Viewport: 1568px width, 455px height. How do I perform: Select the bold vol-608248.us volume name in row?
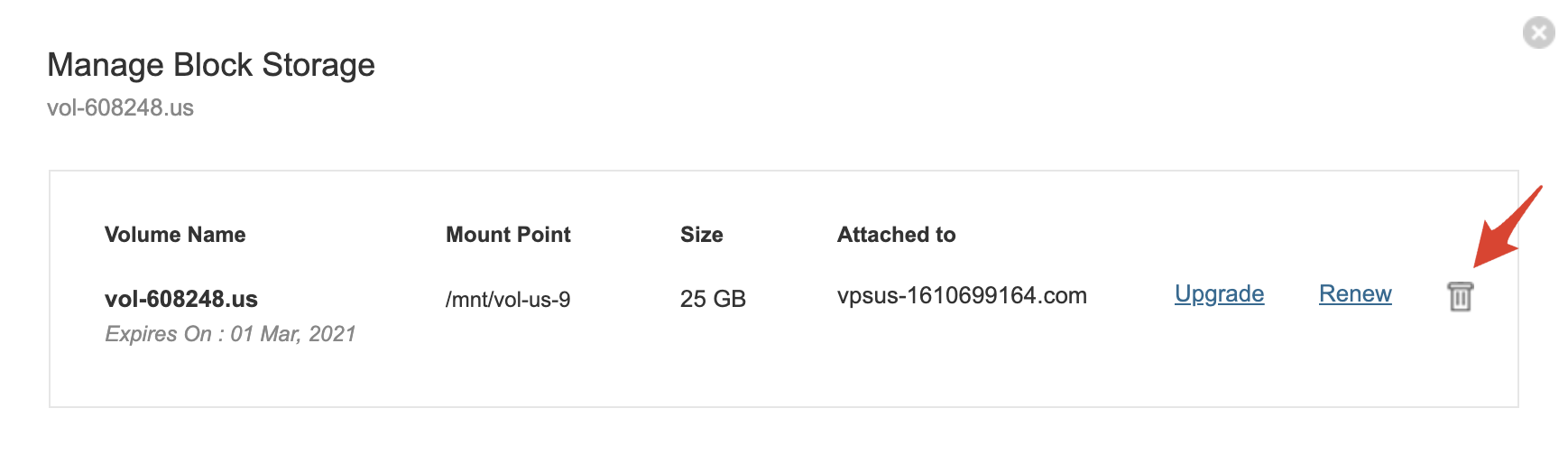[181, 299]
